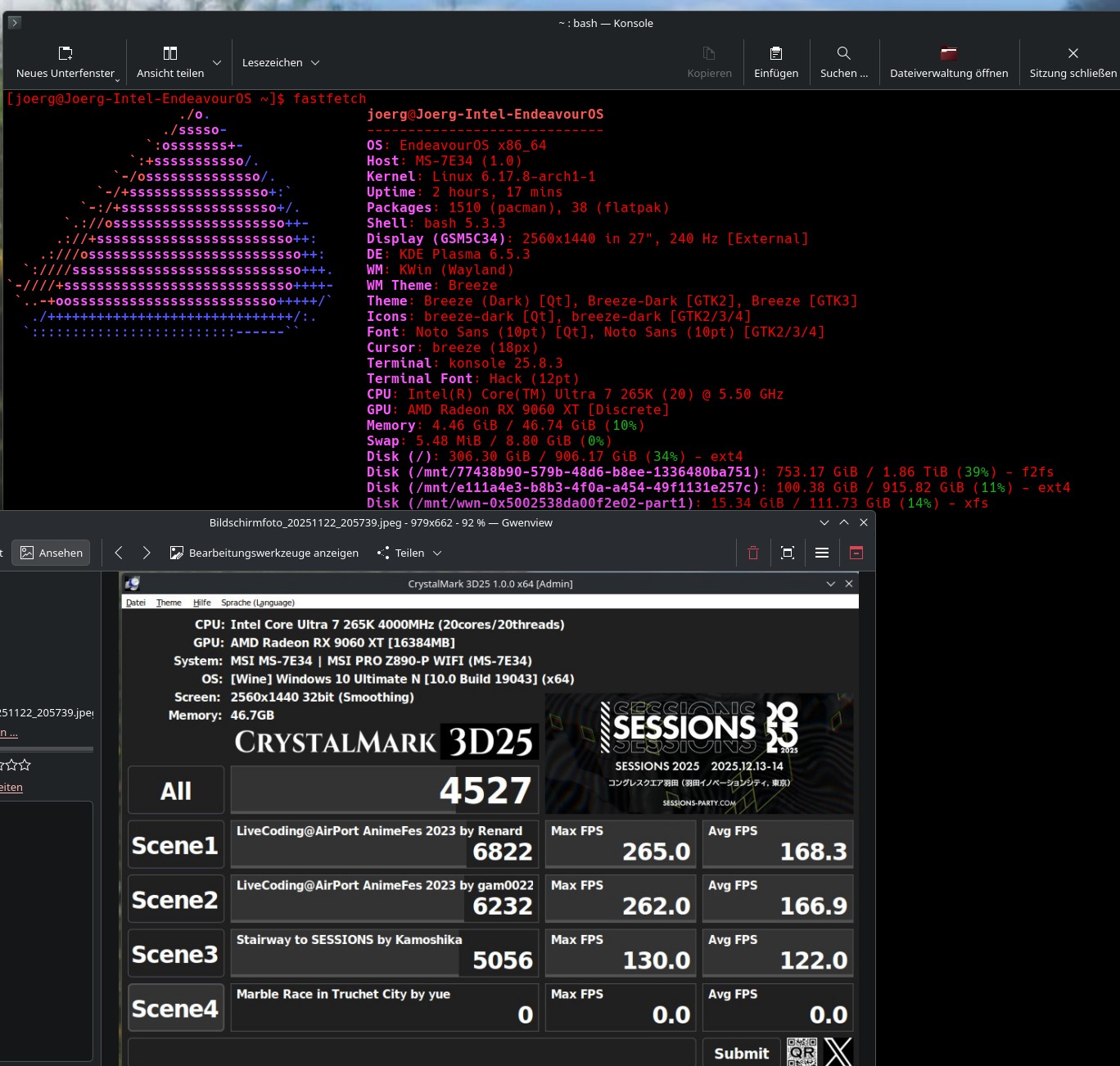
Task: Expand the Ansicht teilen chevron menu
Action: coord(217,63)
